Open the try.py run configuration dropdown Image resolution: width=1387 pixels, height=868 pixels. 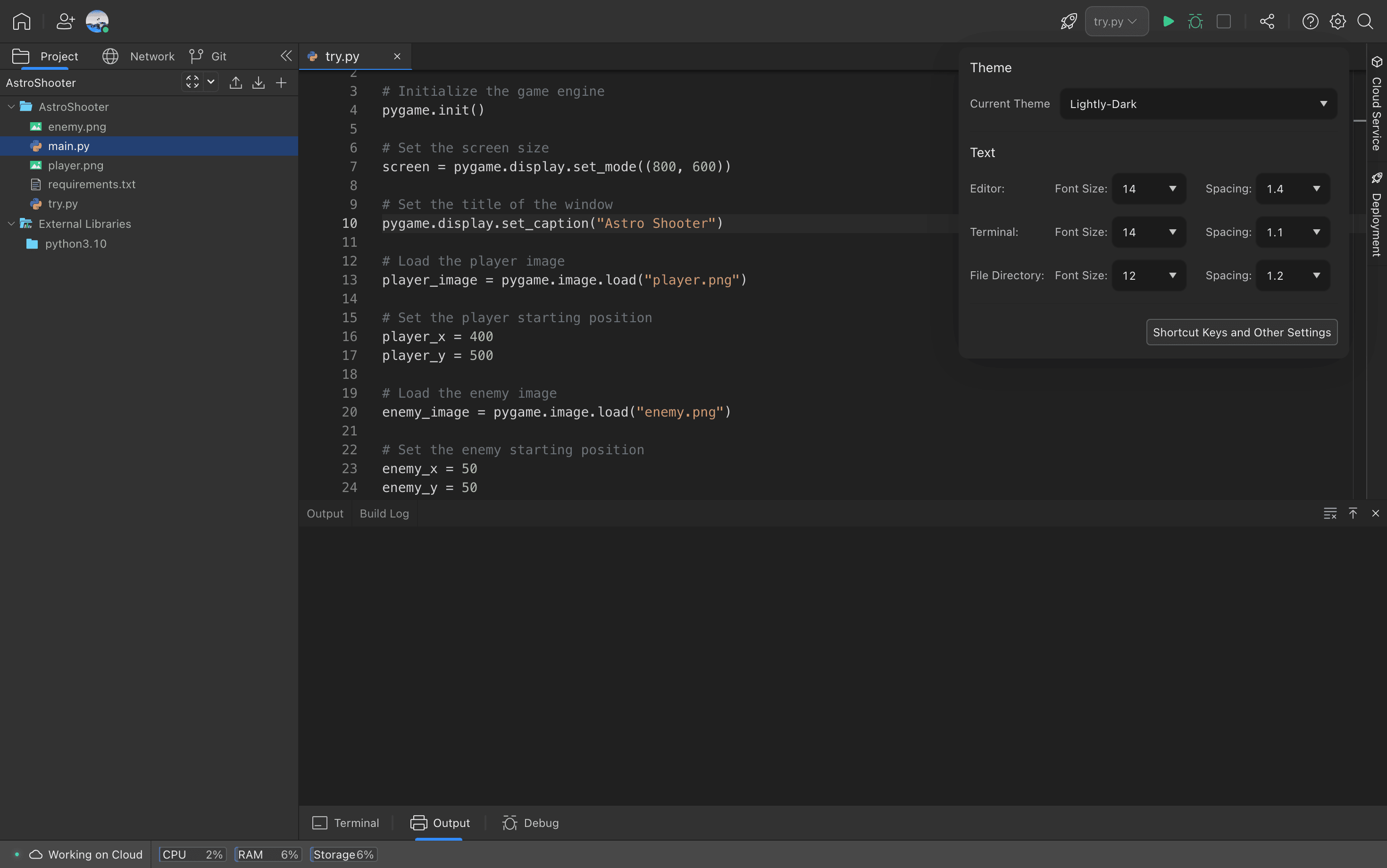tap(1117, 21)
